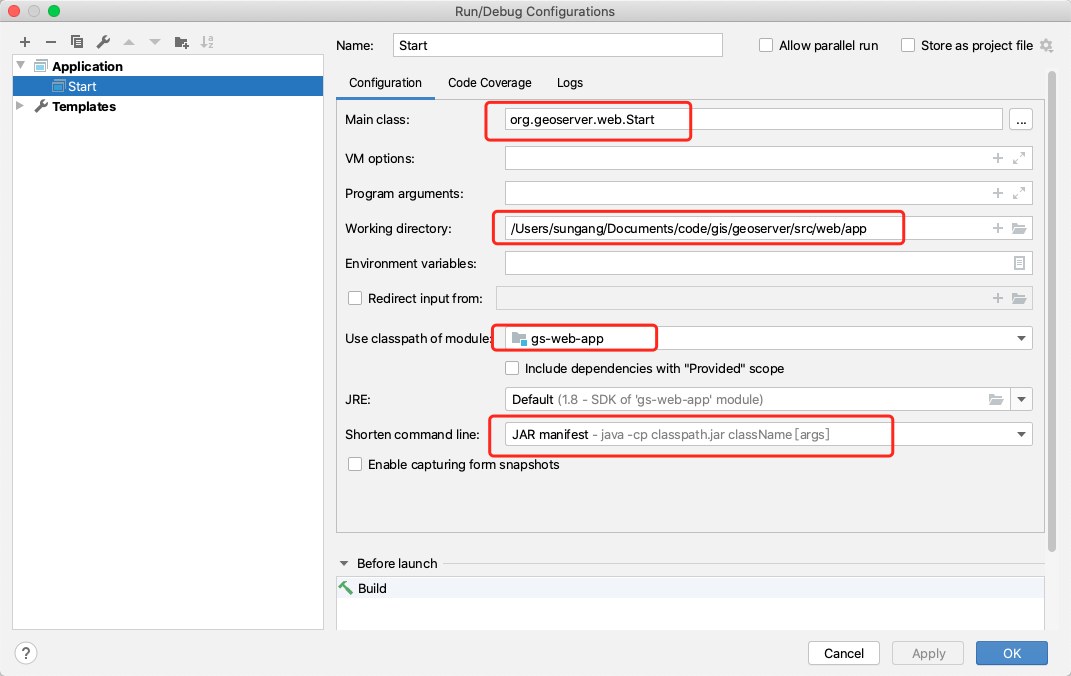
Task: Click the Remove Configuration minus icon
Action: pyautogui.click(x=51, y=42)
